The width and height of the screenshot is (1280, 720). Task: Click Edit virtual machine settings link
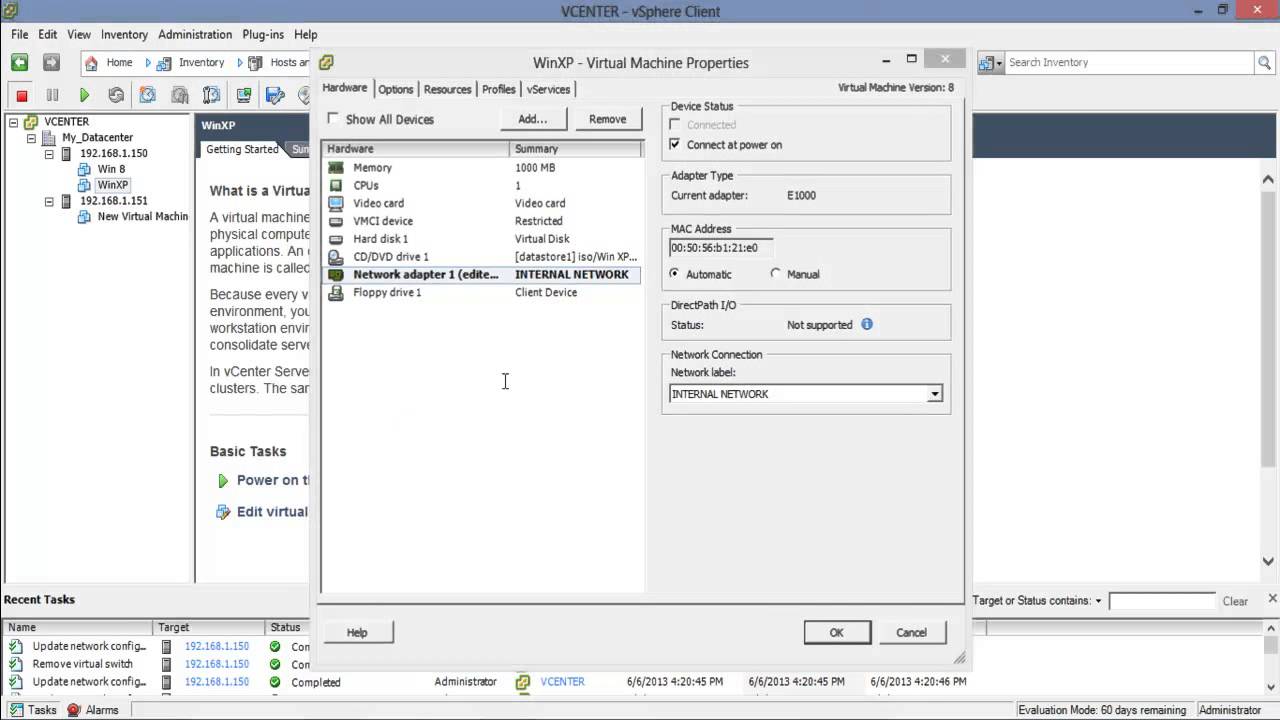click(272, 511)
